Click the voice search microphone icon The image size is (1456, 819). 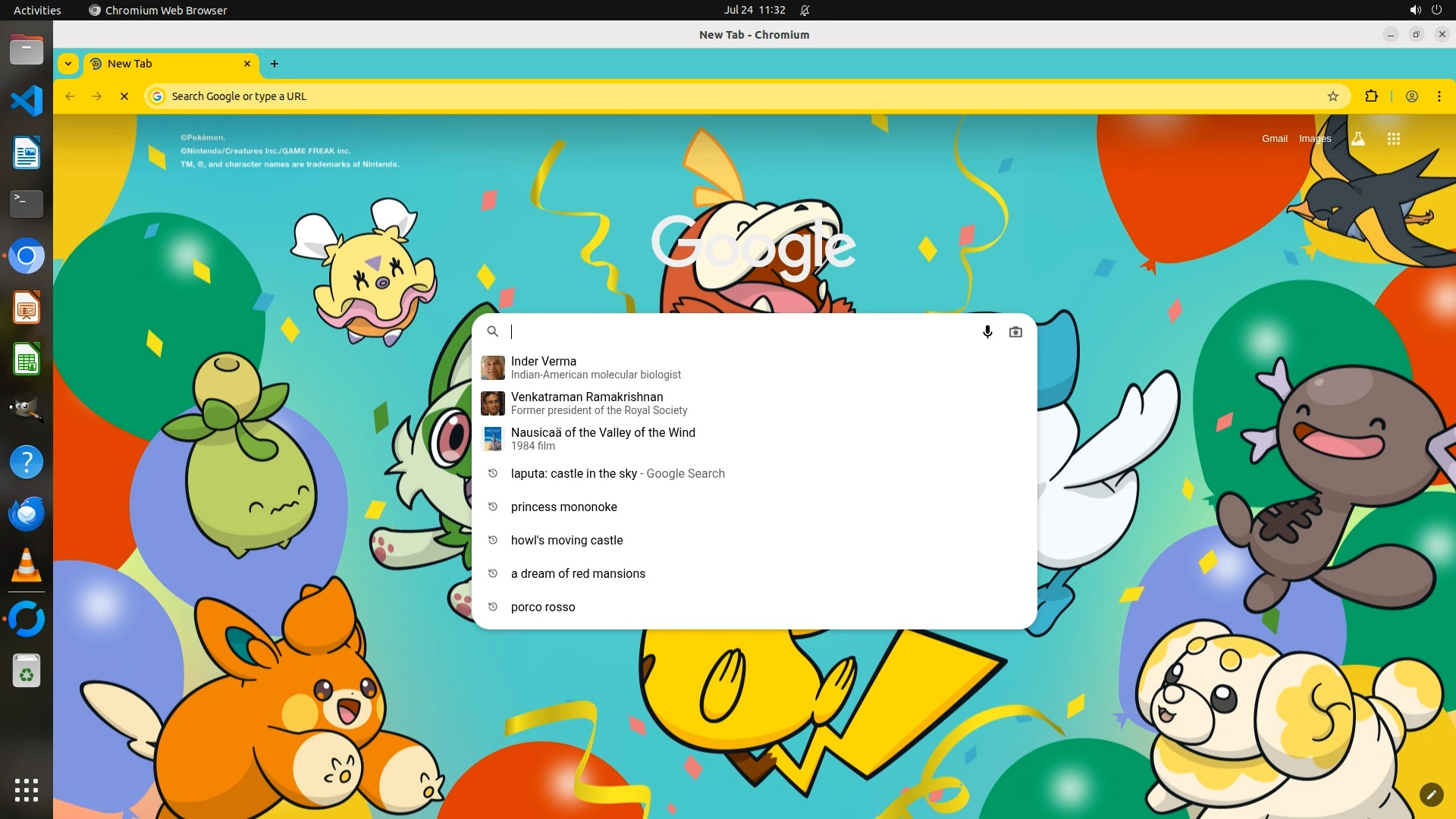tap(987, 331)
